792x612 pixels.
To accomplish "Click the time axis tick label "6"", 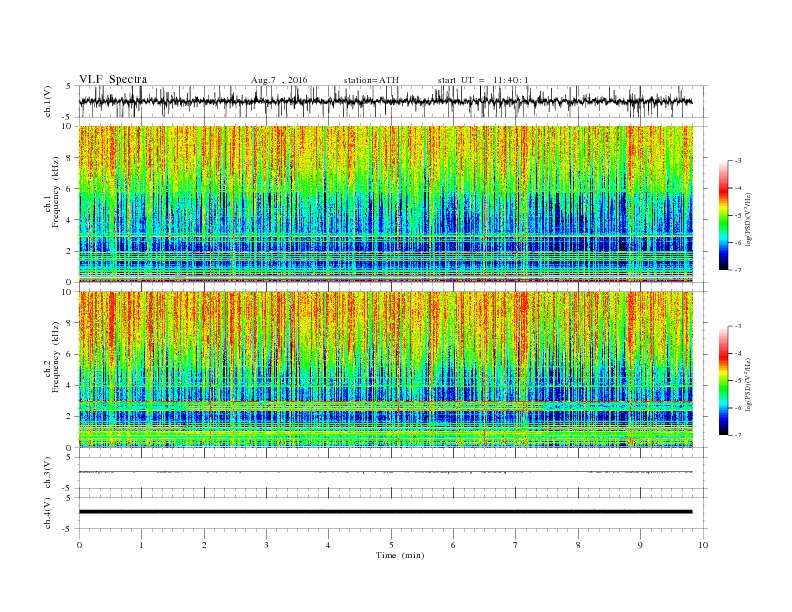I will [453, 545].
